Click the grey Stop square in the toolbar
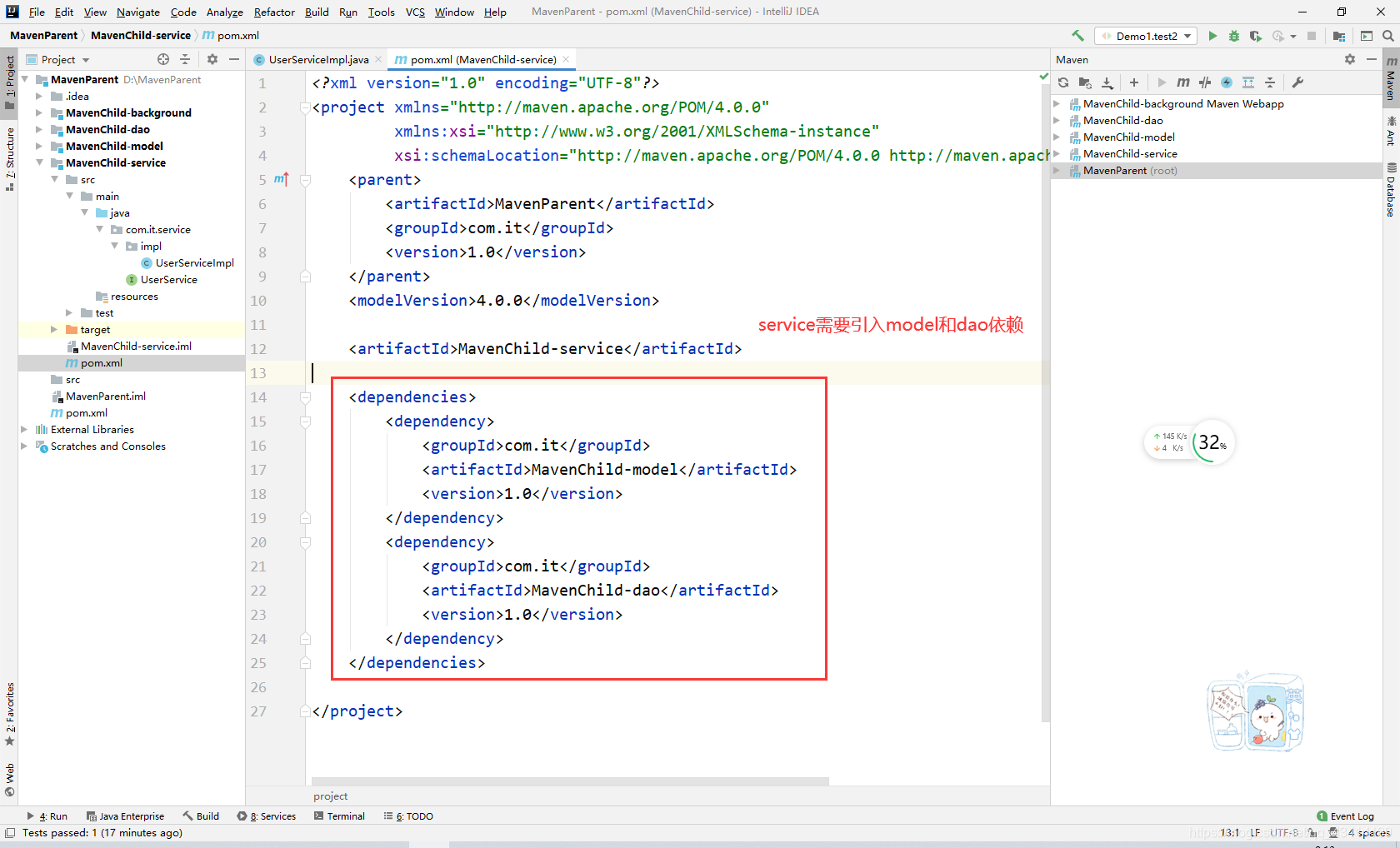 1312,36
